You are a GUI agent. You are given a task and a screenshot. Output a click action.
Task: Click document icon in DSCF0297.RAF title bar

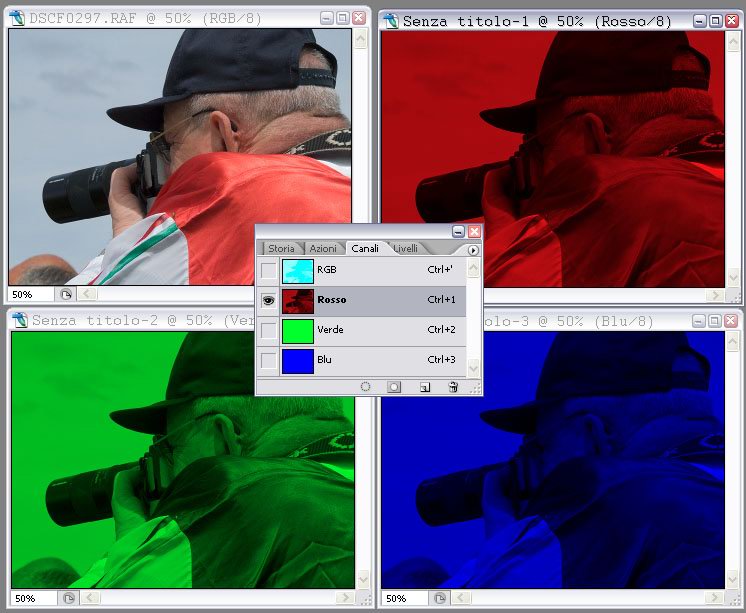pos(17,19)
